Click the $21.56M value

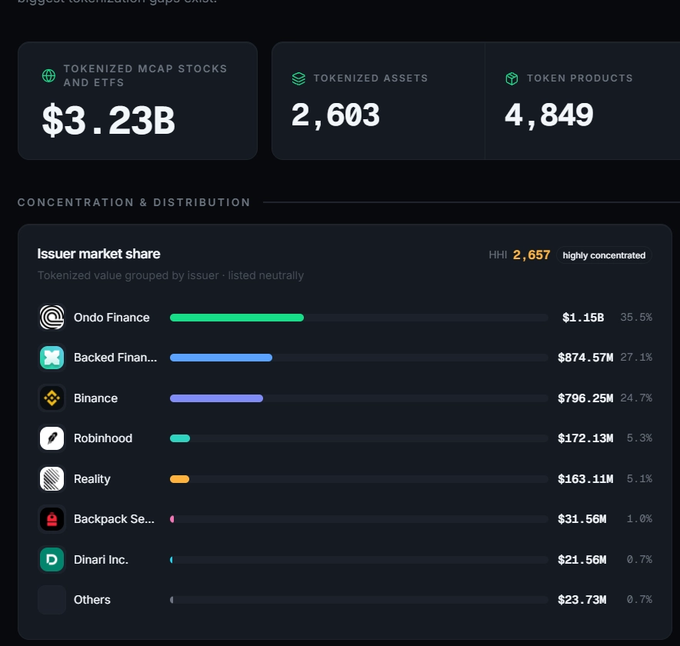click(582, 560)
